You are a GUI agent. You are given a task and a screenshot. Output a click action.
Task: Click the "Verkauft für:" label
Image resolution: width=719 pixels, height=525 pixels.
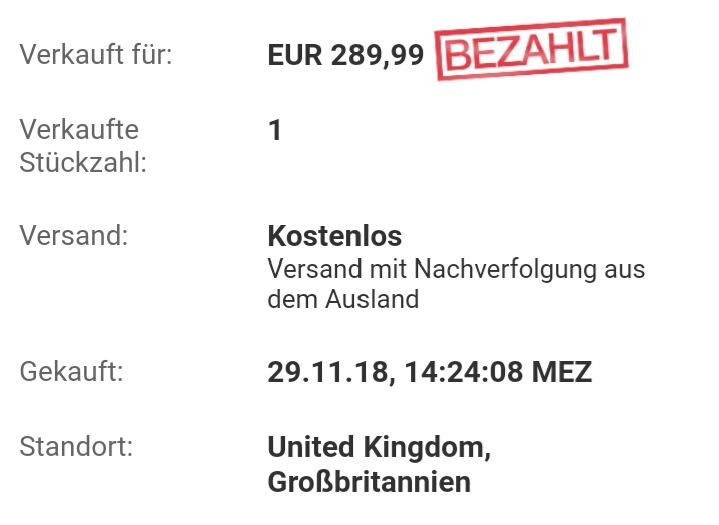click(x=96, y=55)
